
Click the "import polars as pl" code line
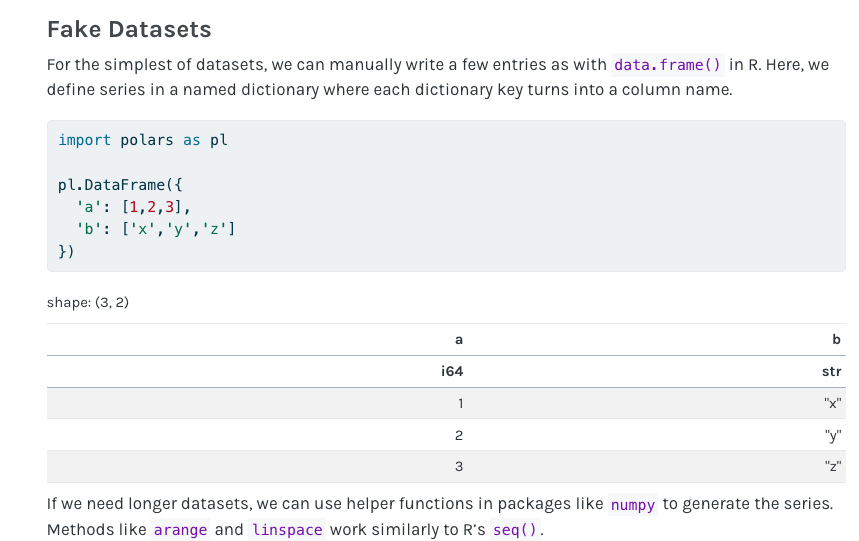click(x=143, y=140)
